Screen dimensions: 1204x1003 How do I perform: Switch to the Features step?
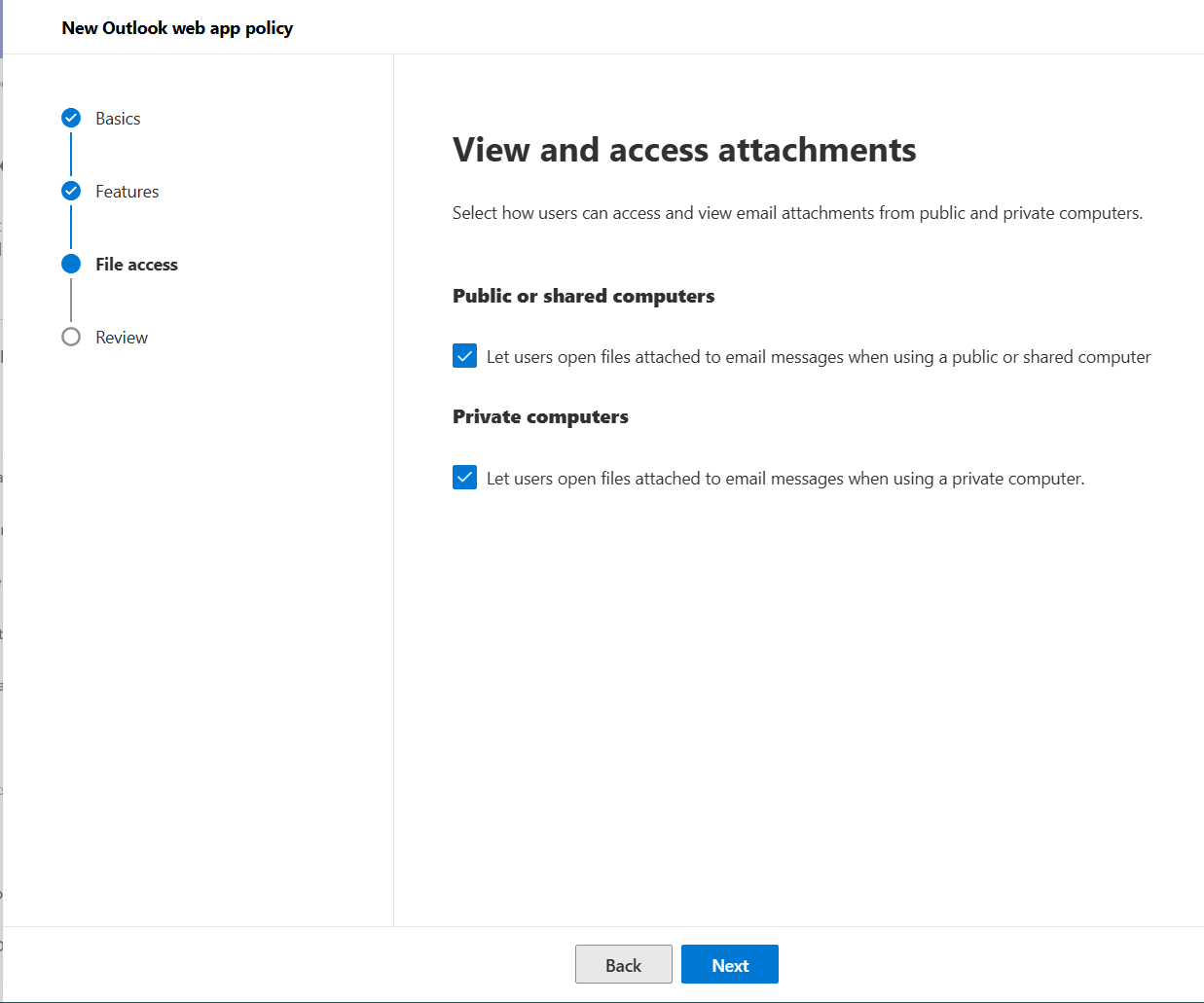(127, 191)
